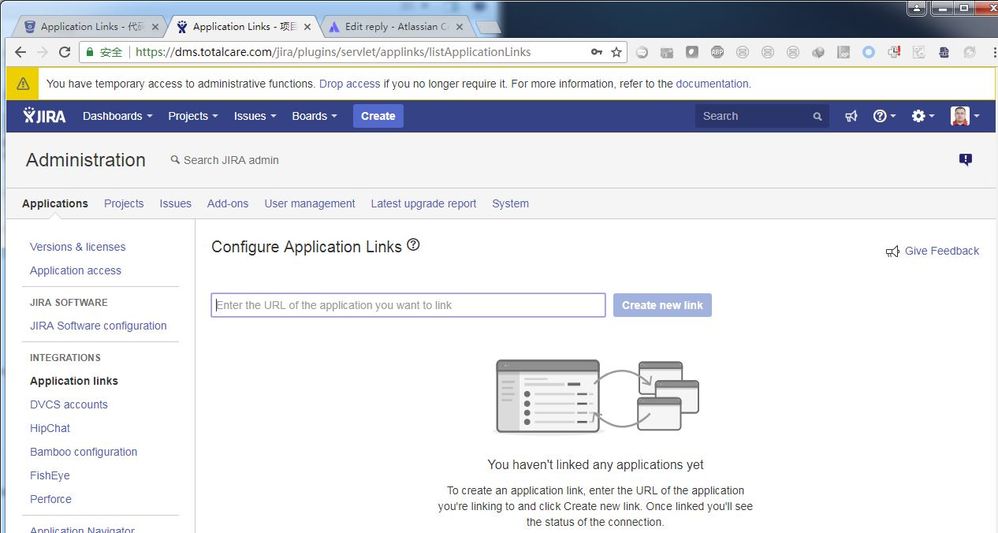Click the admin notification flag icon

[x=966, y=159]
